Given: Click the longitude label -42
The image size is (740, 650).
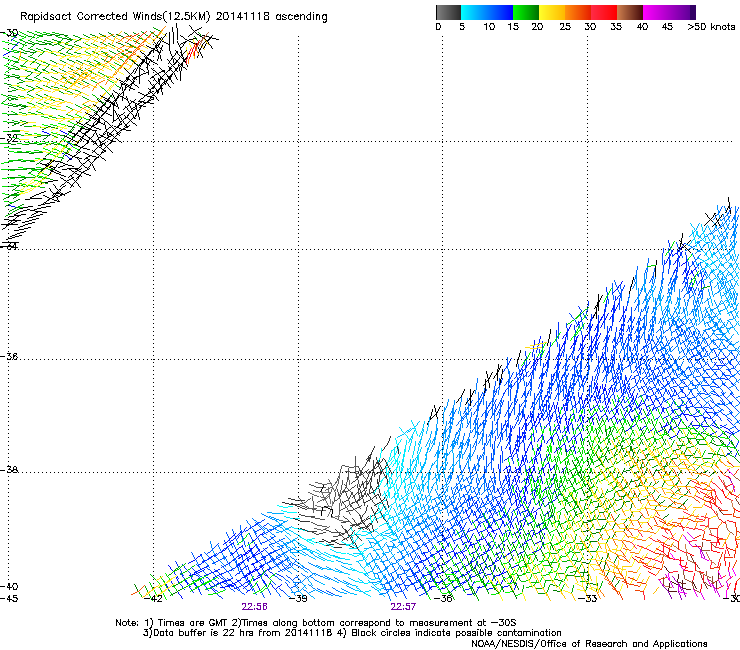Looking at the screenshot, I should pyautogui.click(x=153, y=599).
